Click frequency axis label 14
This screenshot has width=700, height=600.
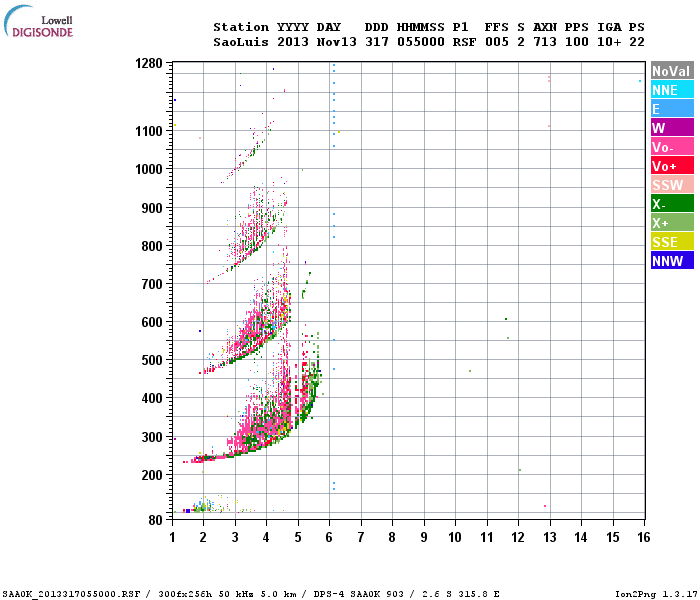(x=581, y=537)
